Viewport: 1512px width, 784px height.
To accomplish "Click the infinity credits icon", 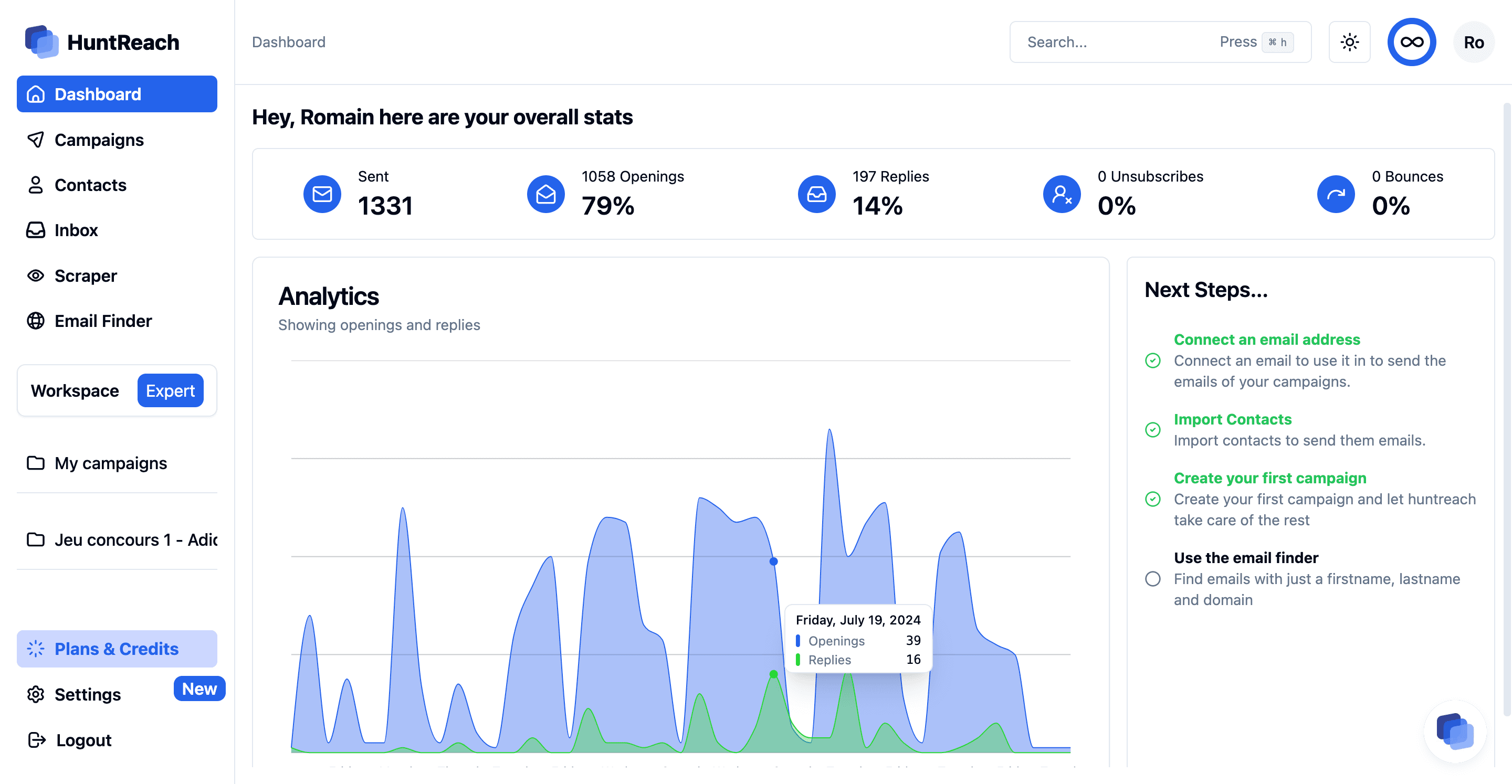I will (1411, 43).
